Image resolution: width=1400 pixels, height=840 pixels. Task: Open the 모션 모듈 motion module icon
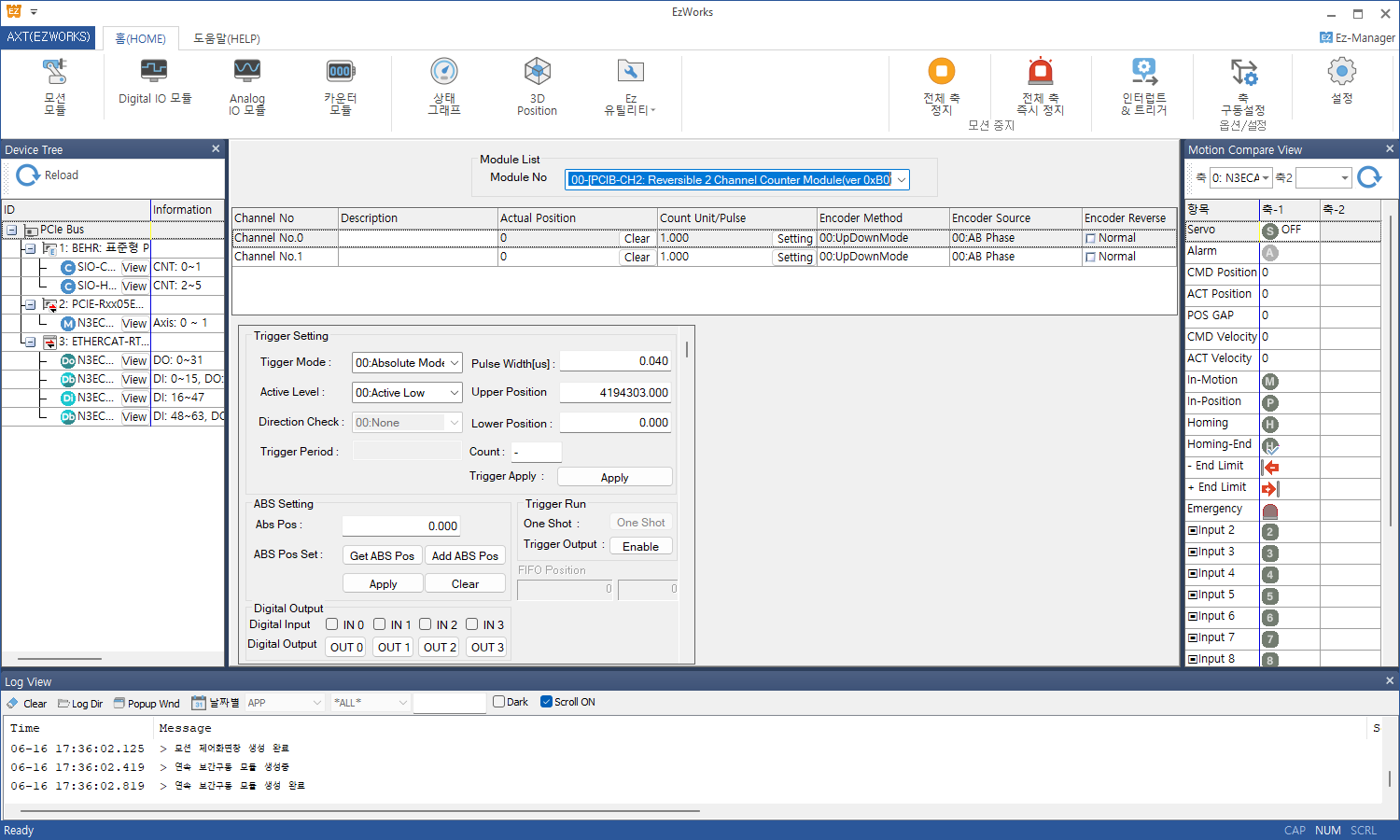click(x=55, y=86)
